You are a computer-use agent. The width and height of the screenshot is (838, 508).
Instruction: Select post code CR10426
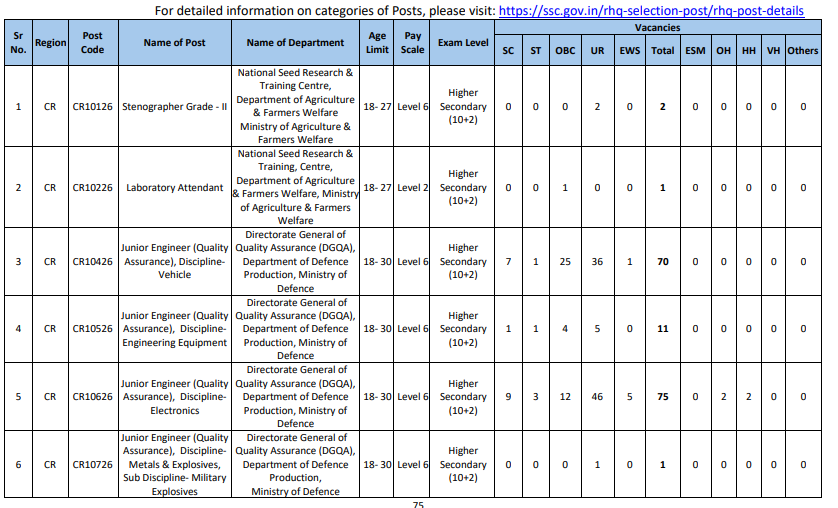[x=92, y=262]
